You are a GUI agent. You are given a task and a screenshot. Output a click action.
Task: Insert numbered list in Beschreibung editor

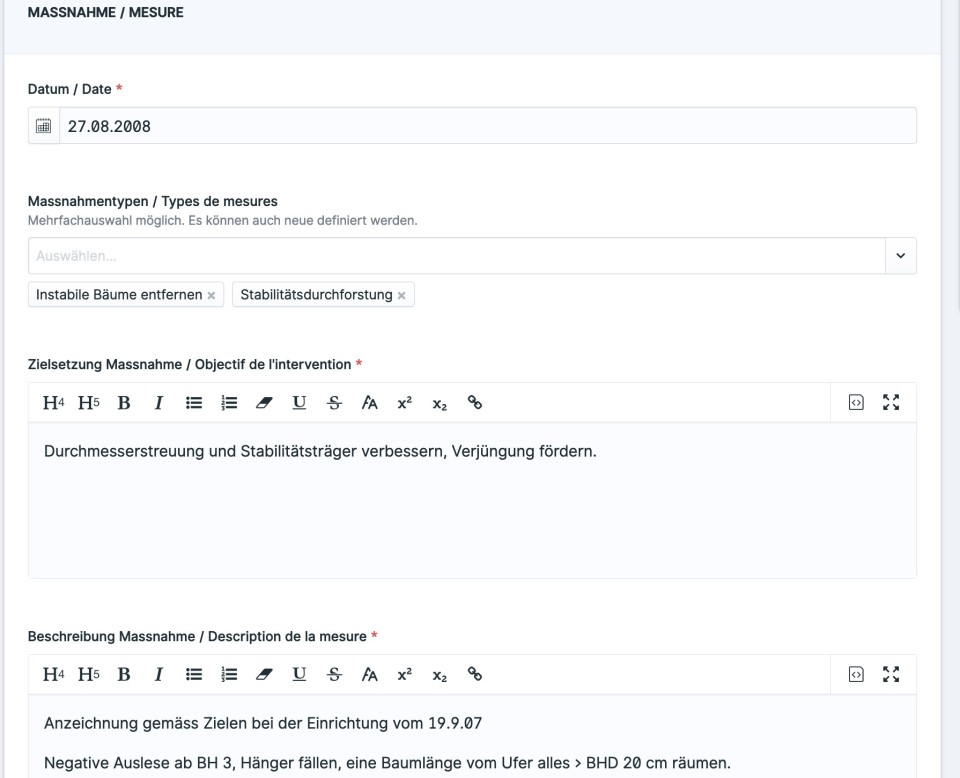229,675
